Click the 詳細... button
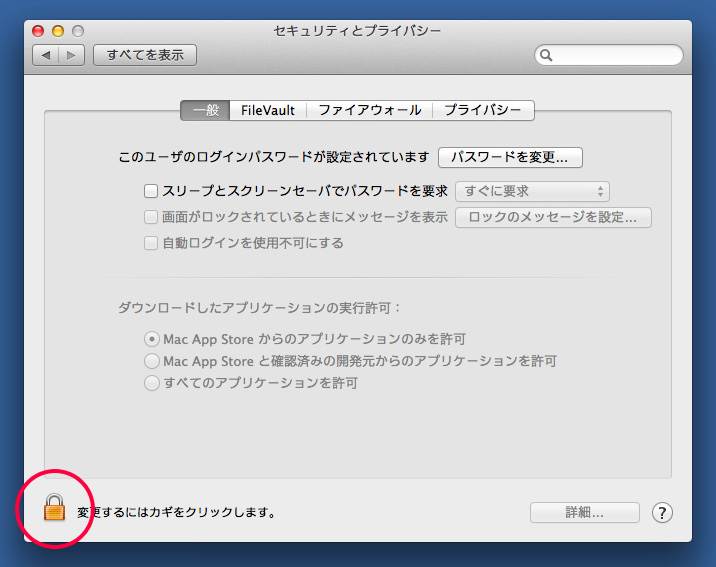This screenshot has height=567, width=716. pyautogui.click(x=584, y=513)
